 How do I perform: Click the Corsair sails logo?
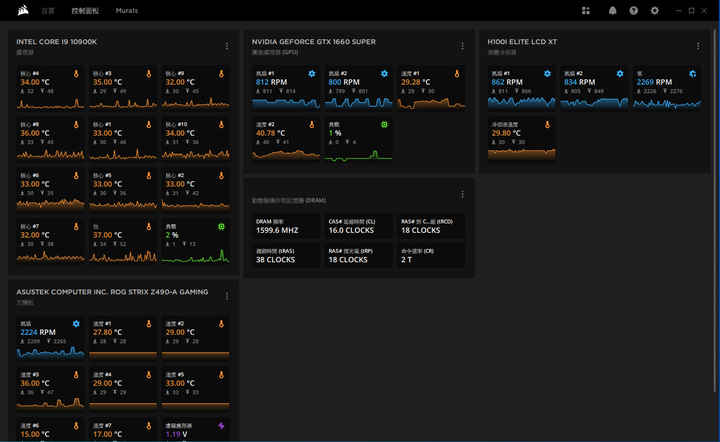click(23, 10)
